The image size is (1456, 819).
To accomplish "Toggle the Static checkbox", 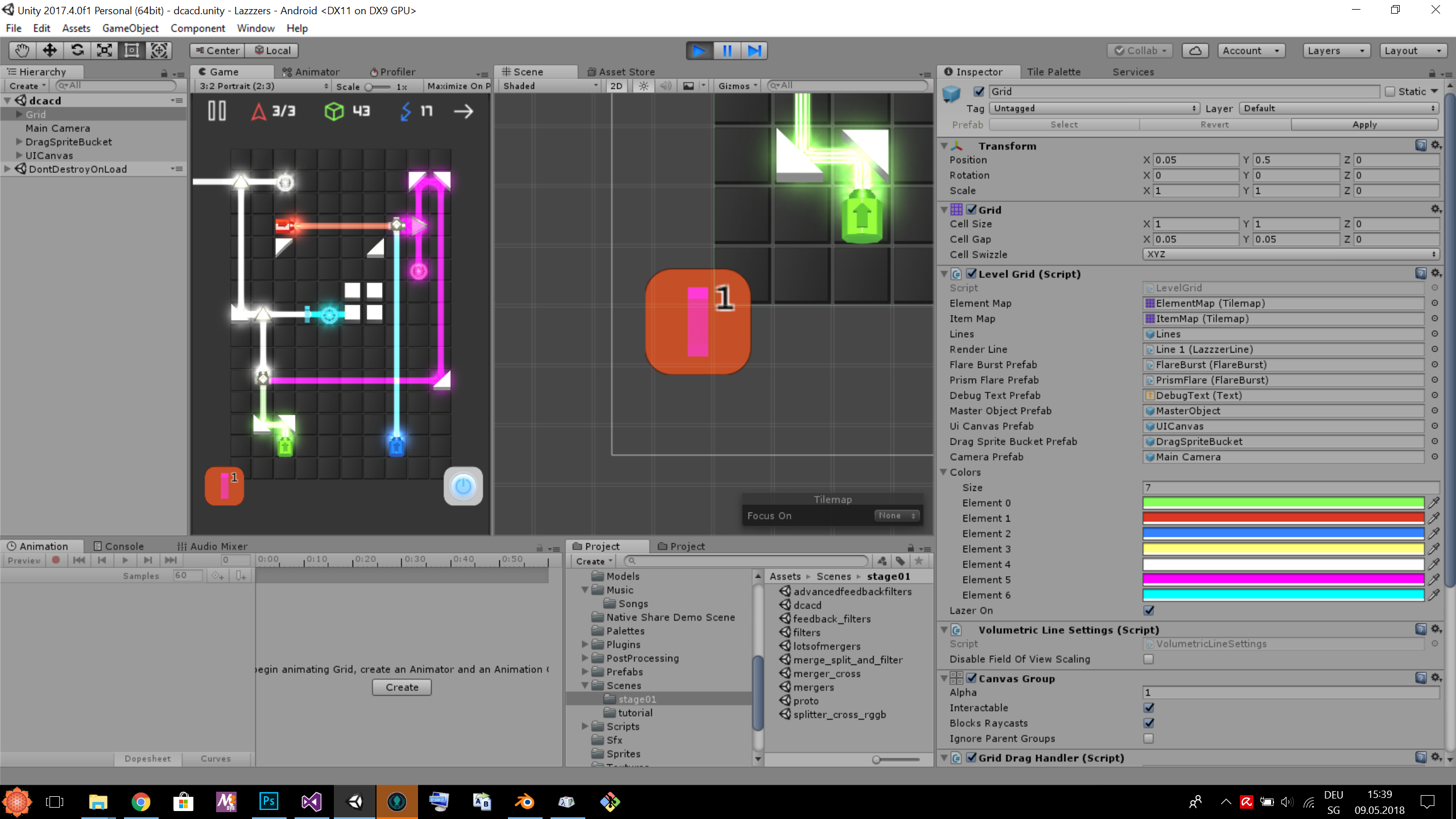I will tap(1390, 92).
